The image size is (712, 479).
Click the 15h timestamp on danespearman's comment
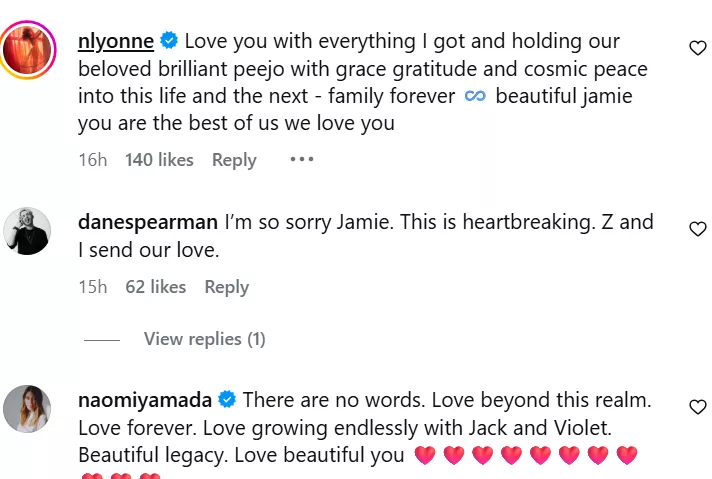[x=92, y=287]
